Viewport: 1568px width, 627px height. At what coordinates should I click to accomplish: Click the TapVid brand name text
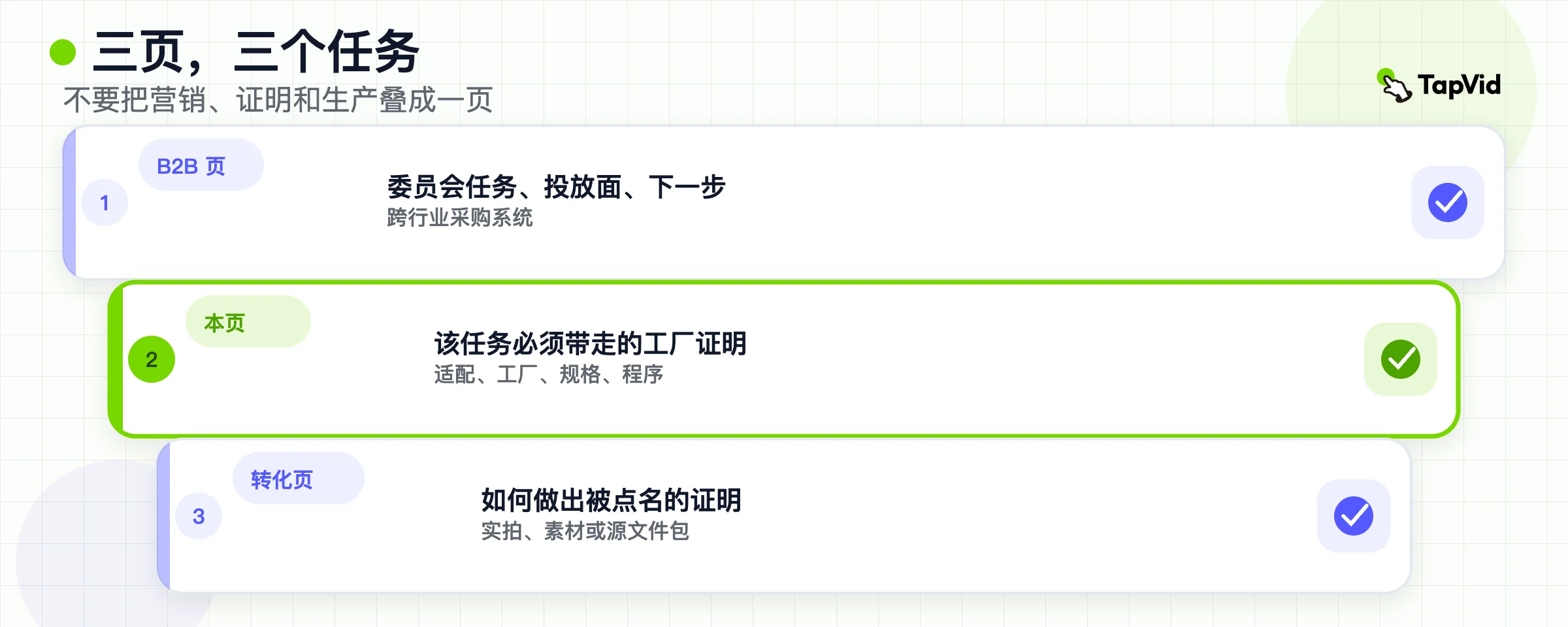1459,86
